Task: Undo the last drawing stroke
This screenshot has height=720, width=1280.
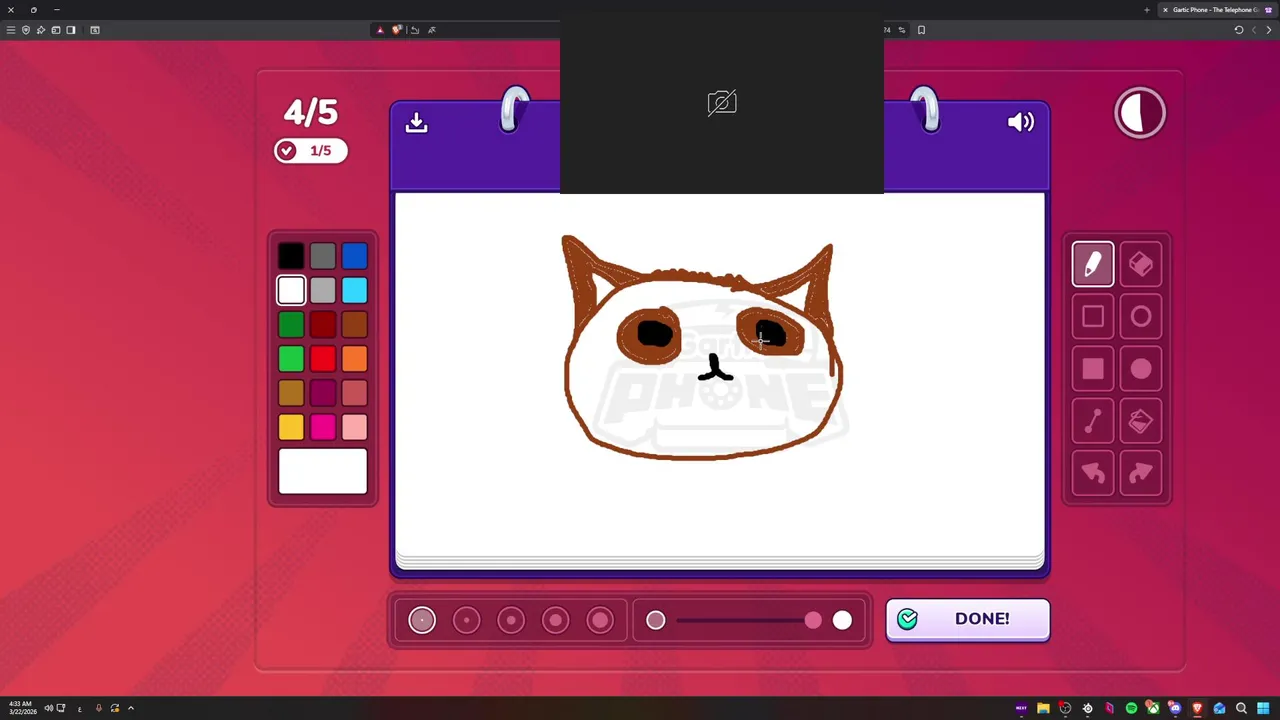Action: 1093,473
